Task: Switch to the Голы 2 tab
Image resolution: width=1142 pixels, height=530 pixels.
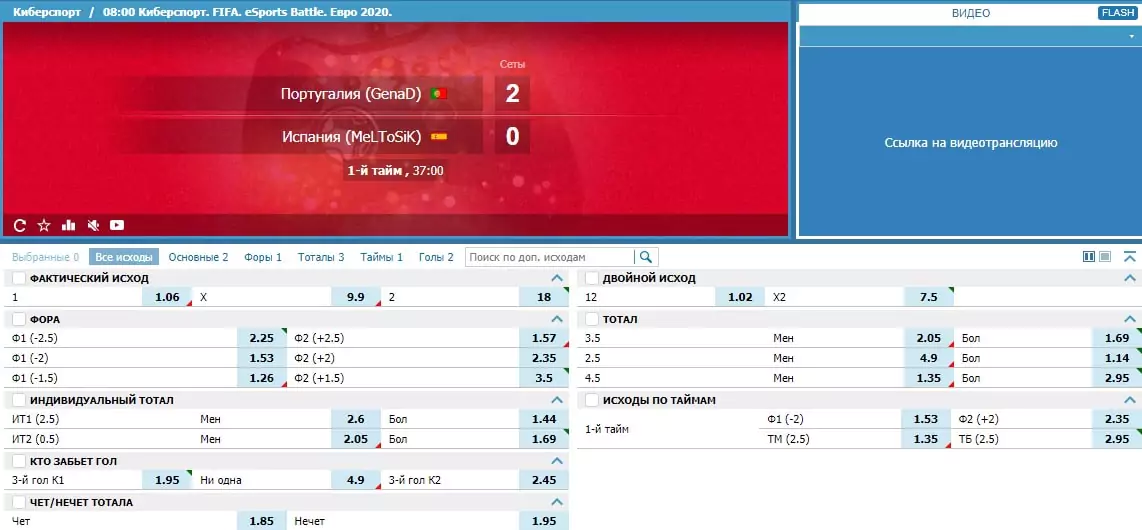Action: (x=436, y=257)
